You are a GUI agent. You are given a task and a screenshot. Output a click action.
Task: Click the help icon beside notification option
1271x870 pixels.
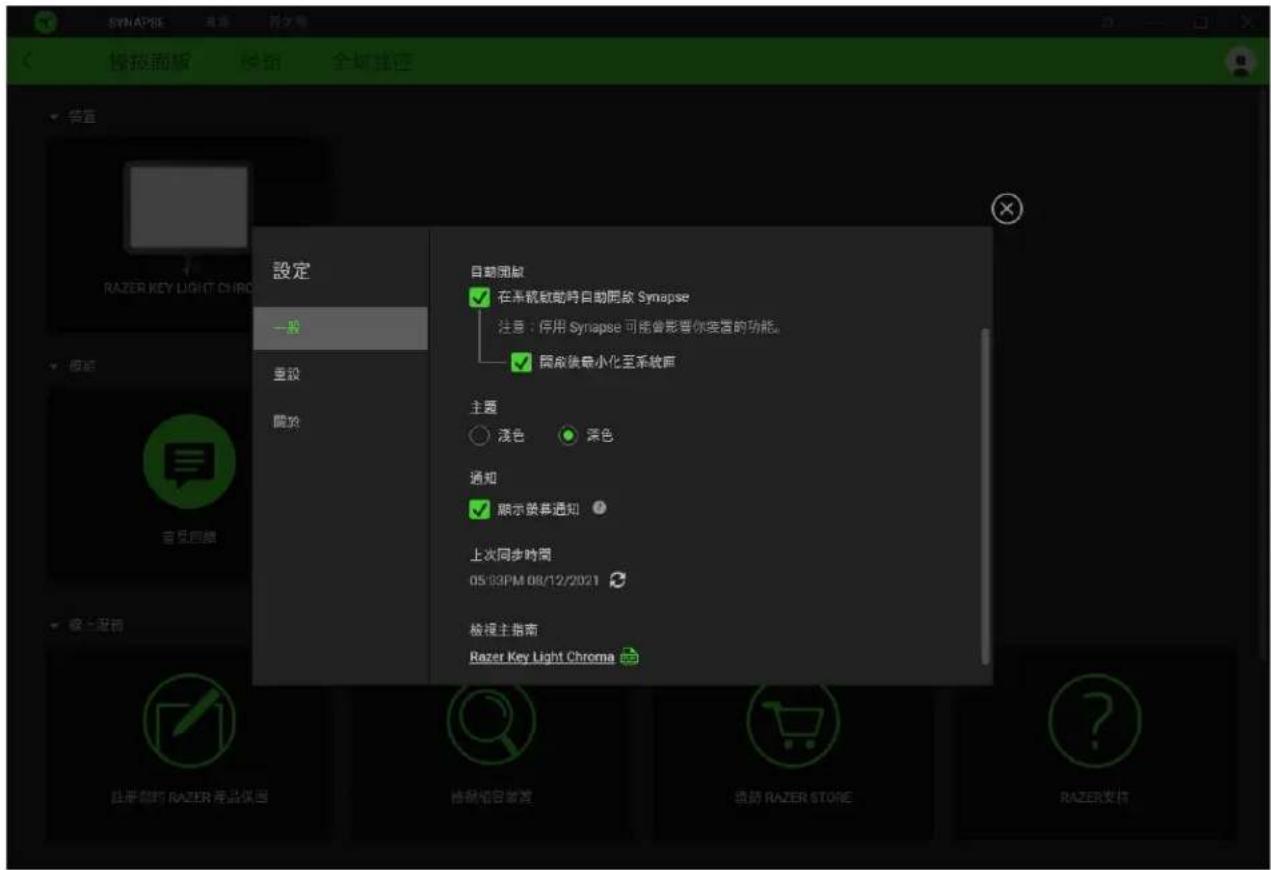[599, 508]
